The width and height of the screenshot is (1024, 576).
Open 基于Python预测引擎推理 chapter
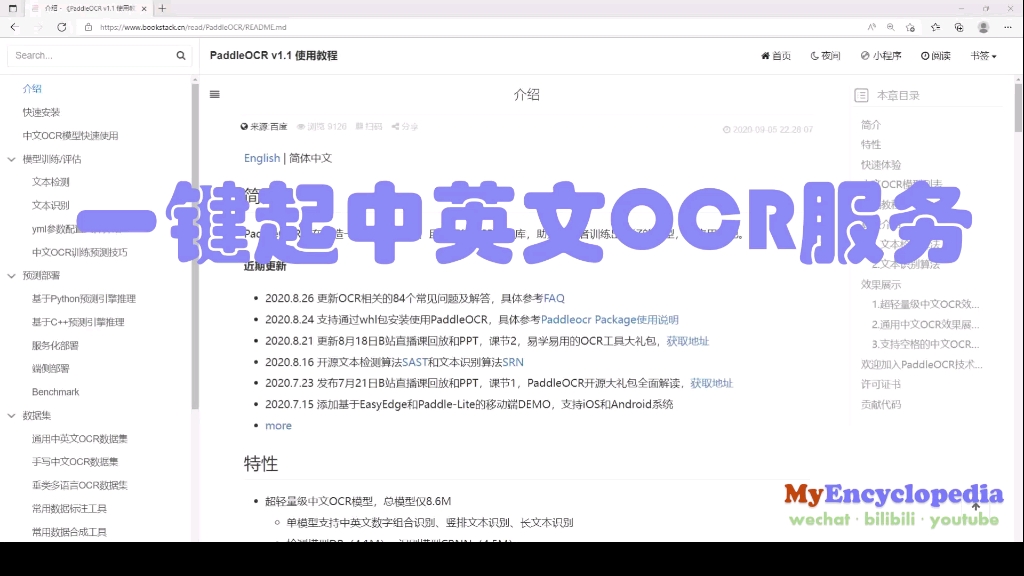pos(84,298)
